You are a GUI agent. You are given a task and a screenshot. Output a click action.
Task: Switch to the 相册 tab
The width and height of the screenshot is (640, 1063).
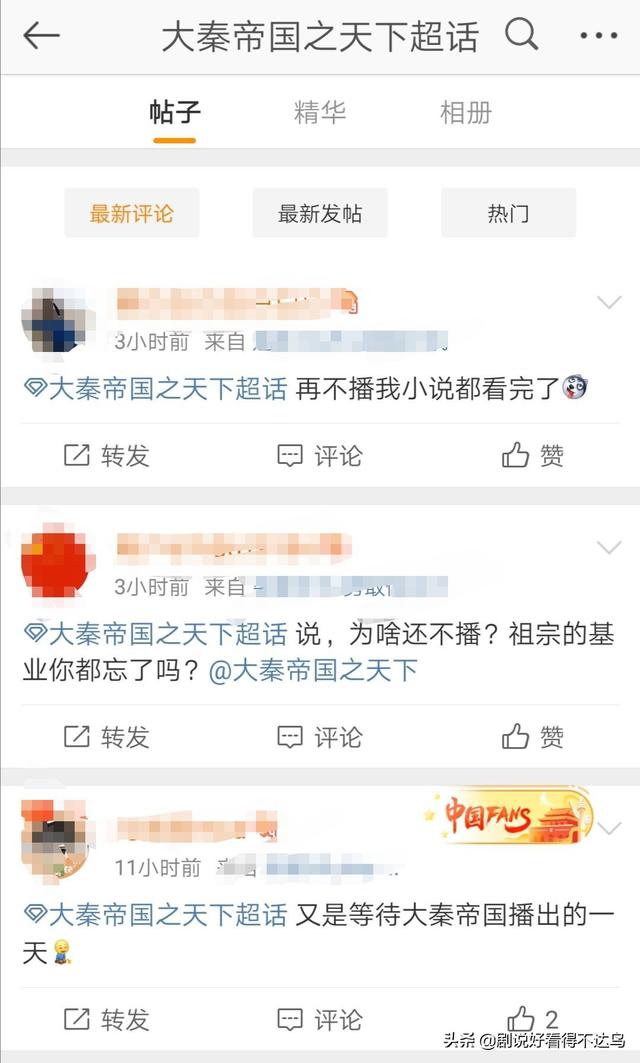[466, 112]
